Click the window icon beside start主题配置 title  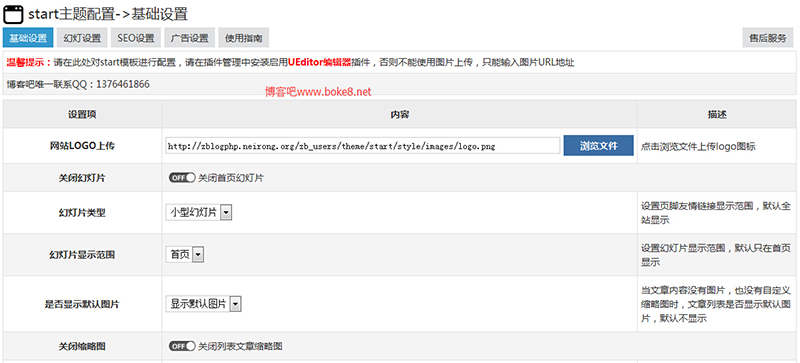13,14
